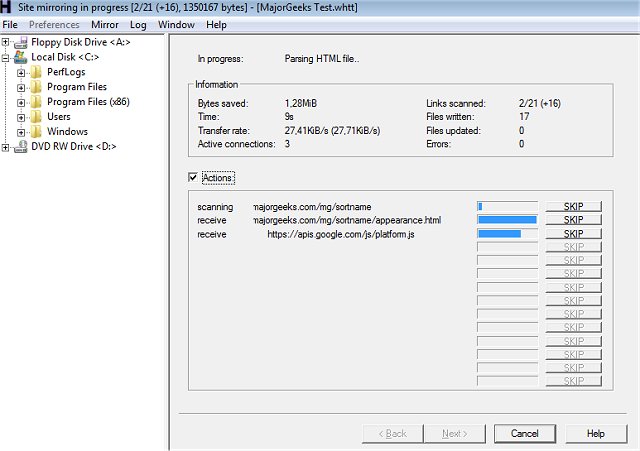Open the Help menu
Screen dimensions: 640x451
tap(216, 25)
